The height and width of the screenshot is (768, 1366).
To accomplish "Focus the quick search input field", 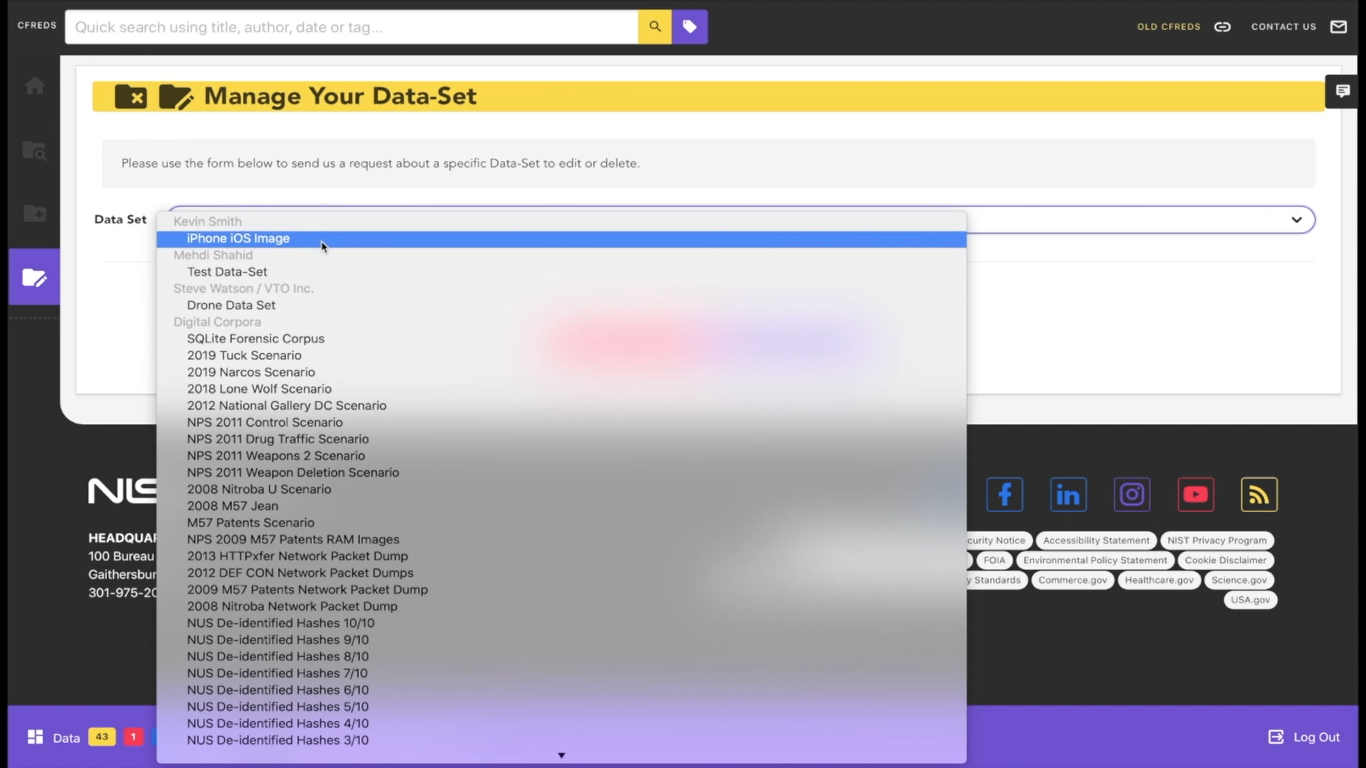I will (x=350, y=27).
